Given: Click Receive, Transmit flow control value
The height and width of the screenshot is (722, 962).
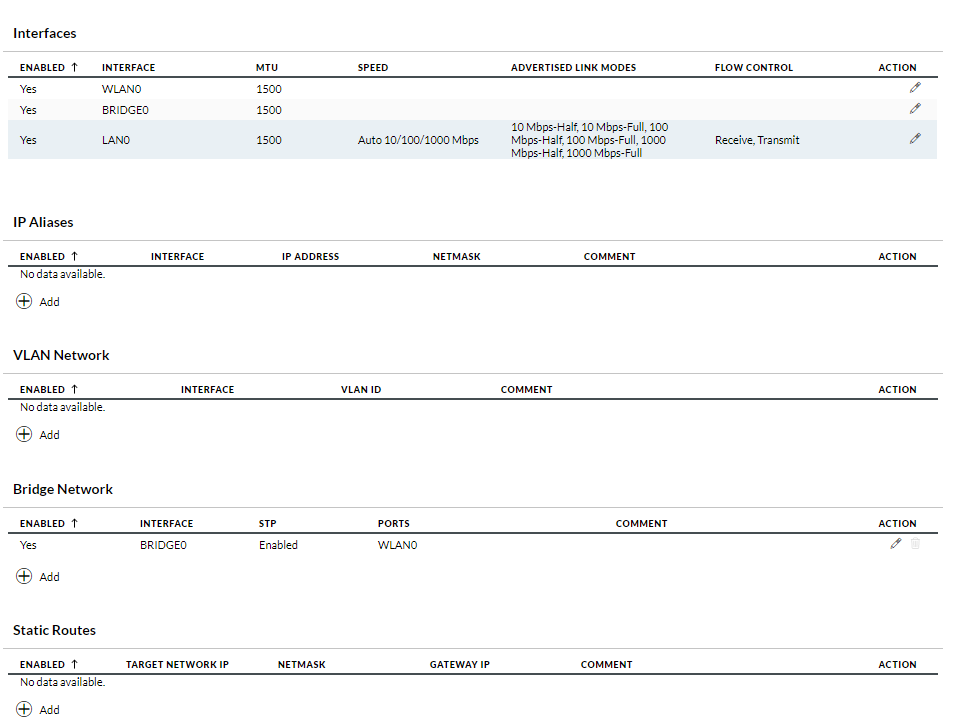Looking at the screenshot, I should (757, 140).
